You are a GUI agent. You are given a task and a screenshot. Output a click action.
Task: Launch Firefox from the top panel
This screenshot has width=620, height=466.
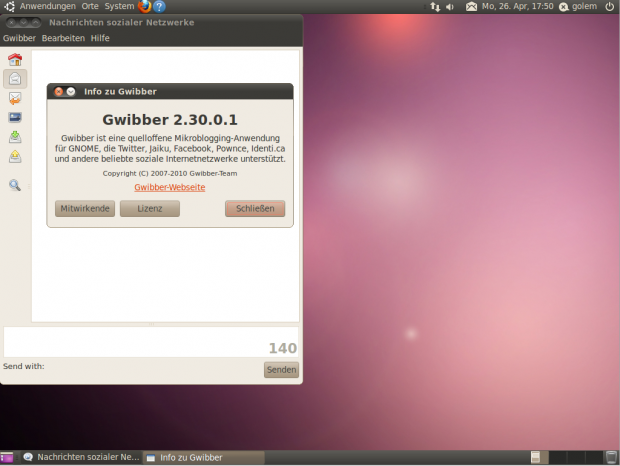click(x=145, y=6)
